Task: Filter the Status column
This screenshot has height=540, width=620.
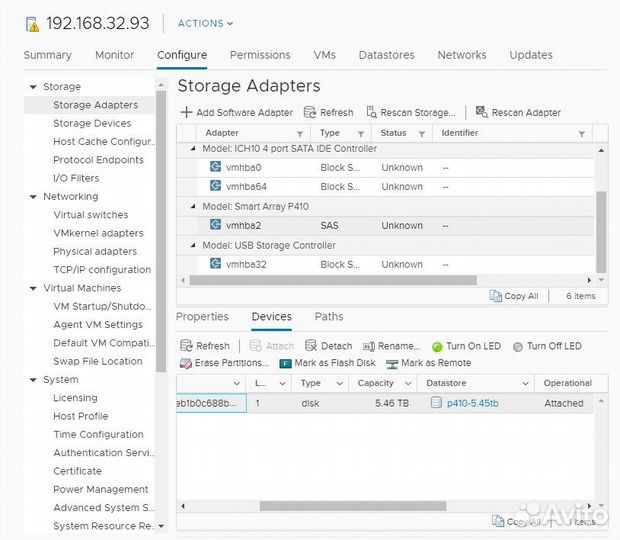Action: point(422,134)
